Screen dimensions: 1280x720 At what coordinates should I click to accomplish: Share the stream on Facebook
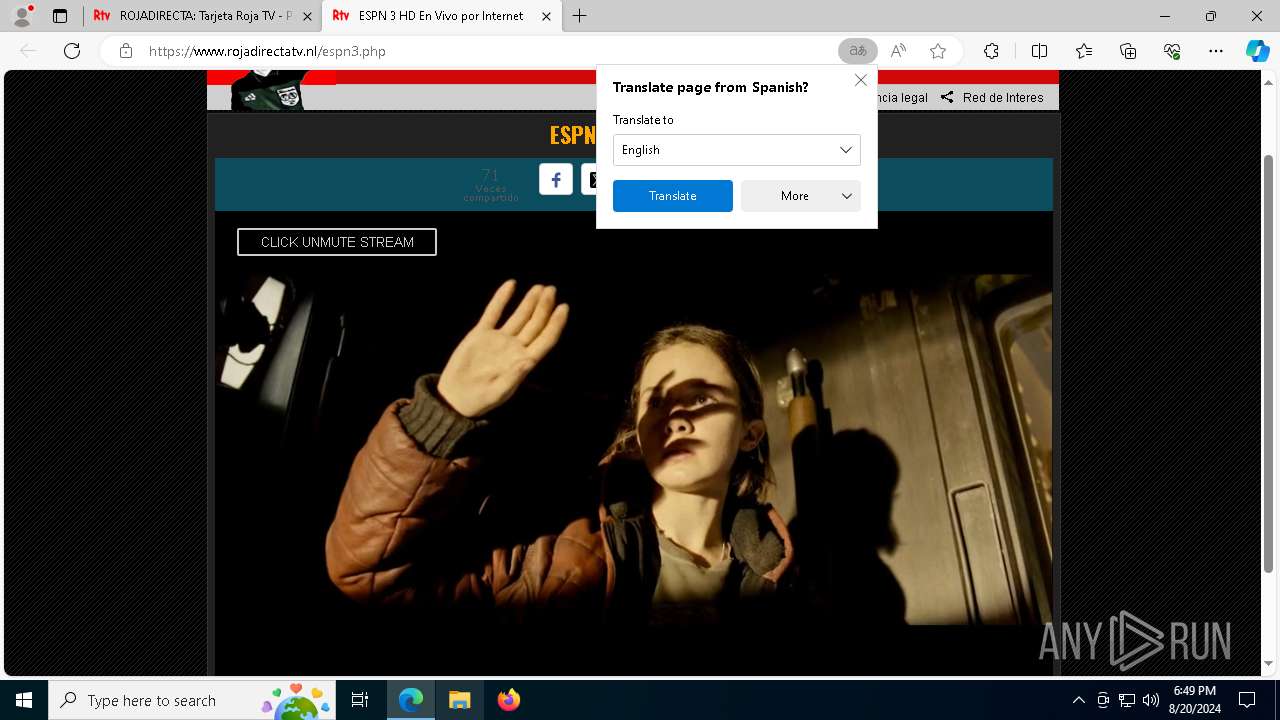pyautogui.click(x=556, y=179)
